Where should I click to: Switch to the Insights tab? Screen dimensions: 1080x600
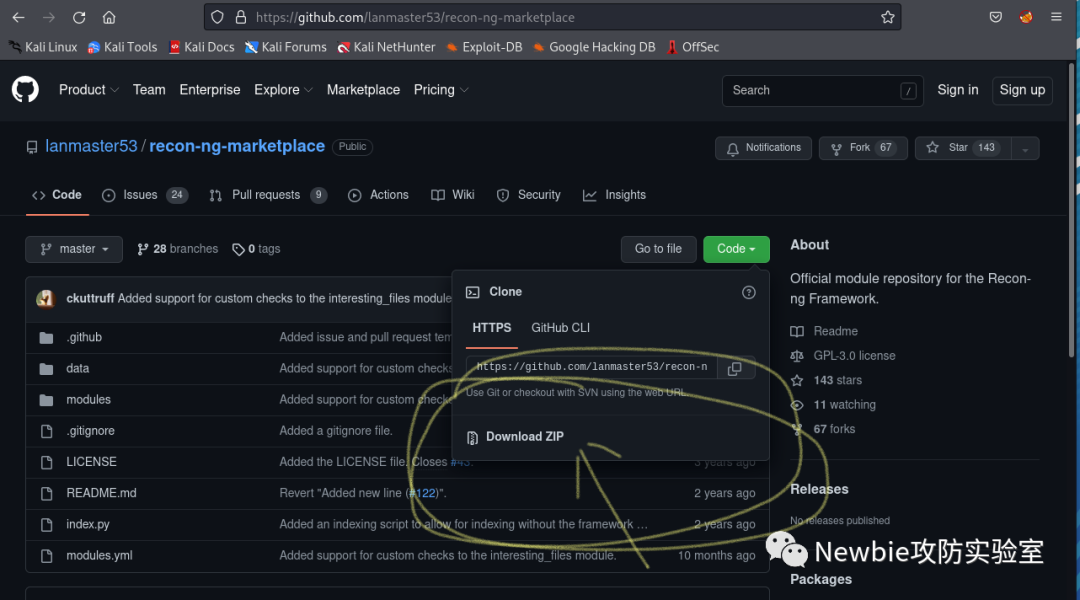click(614, 195)
